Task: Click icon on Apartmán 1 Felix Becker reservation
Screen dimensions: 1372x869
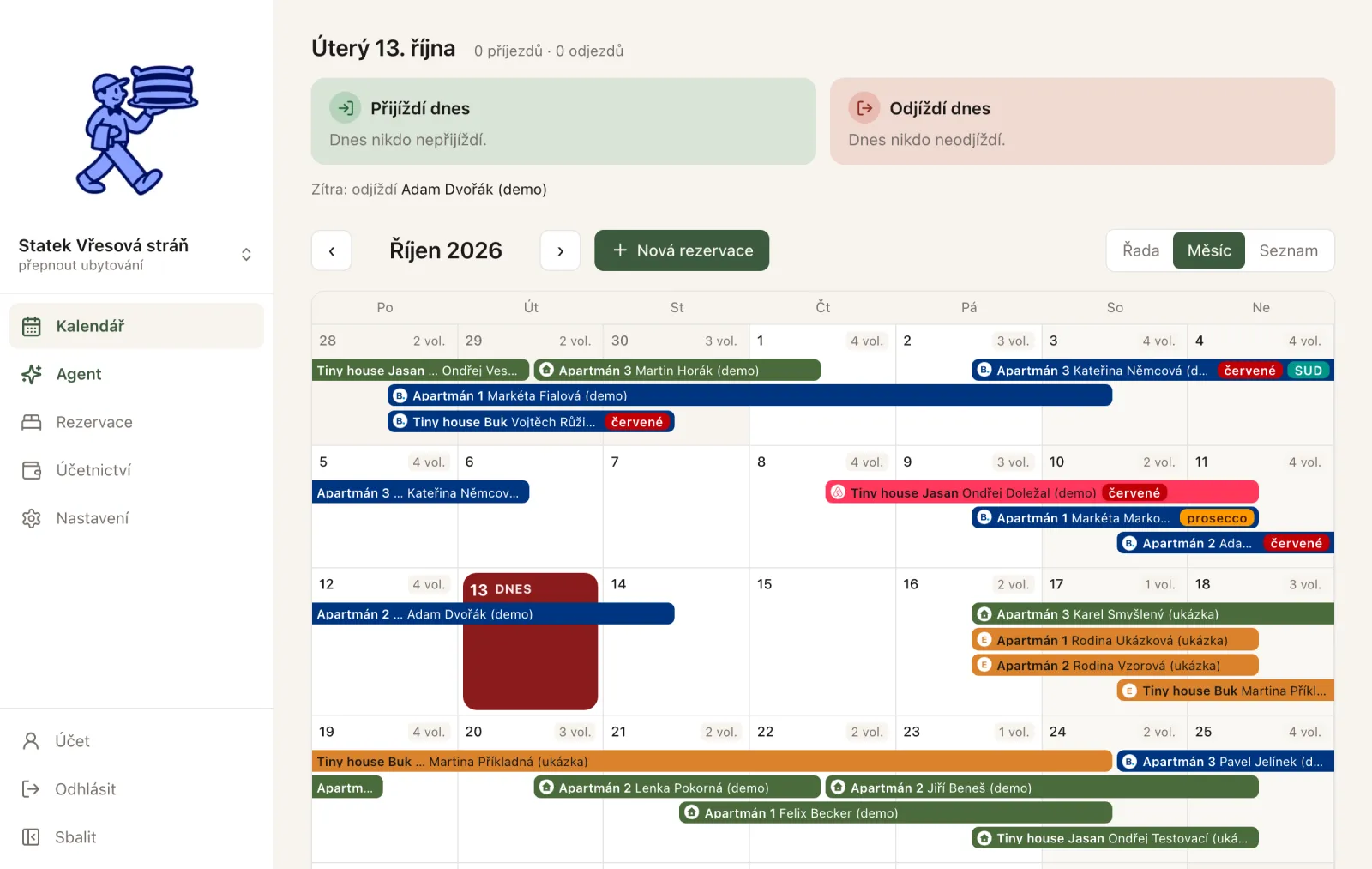Action: tap(692, 812)
